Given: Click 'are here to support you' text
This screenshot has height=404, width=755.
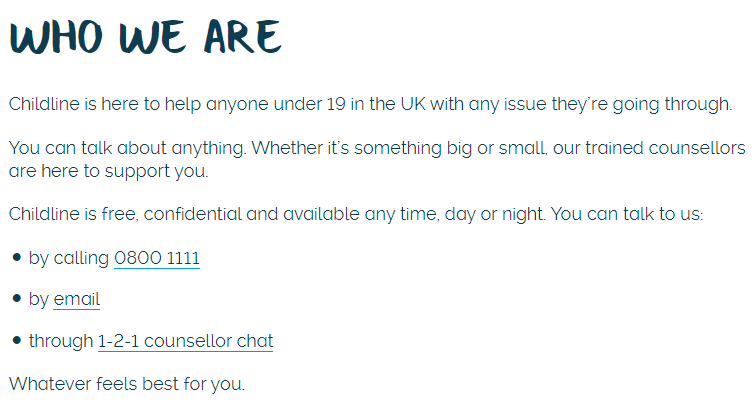Looking at the screenshot, I should (108, 171).
